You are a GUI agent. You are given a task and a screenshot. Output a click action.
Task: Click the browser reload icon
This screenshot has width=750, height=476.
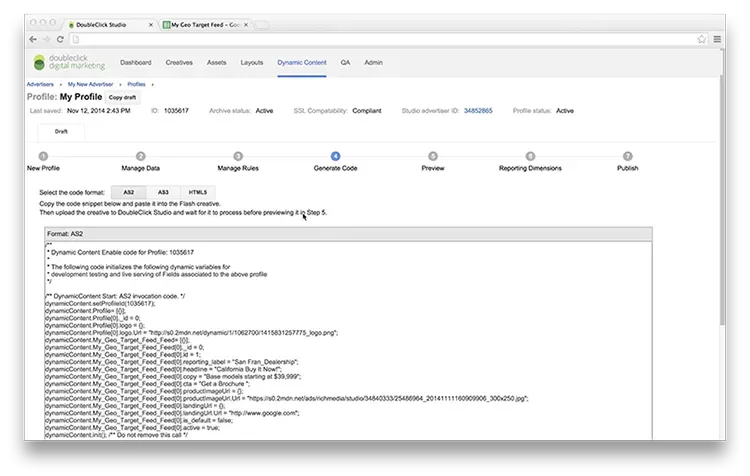click(x=62, y=39)
